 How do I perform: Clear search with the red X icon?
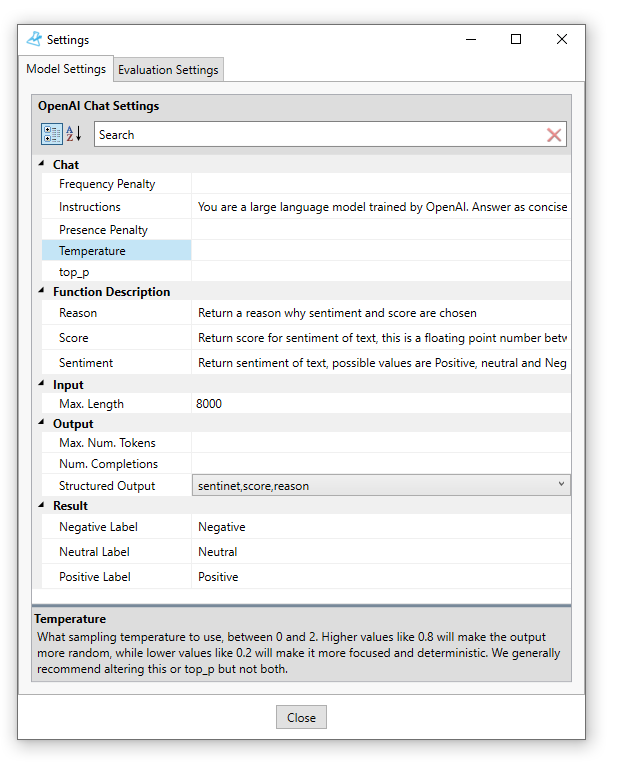point(554,135)
